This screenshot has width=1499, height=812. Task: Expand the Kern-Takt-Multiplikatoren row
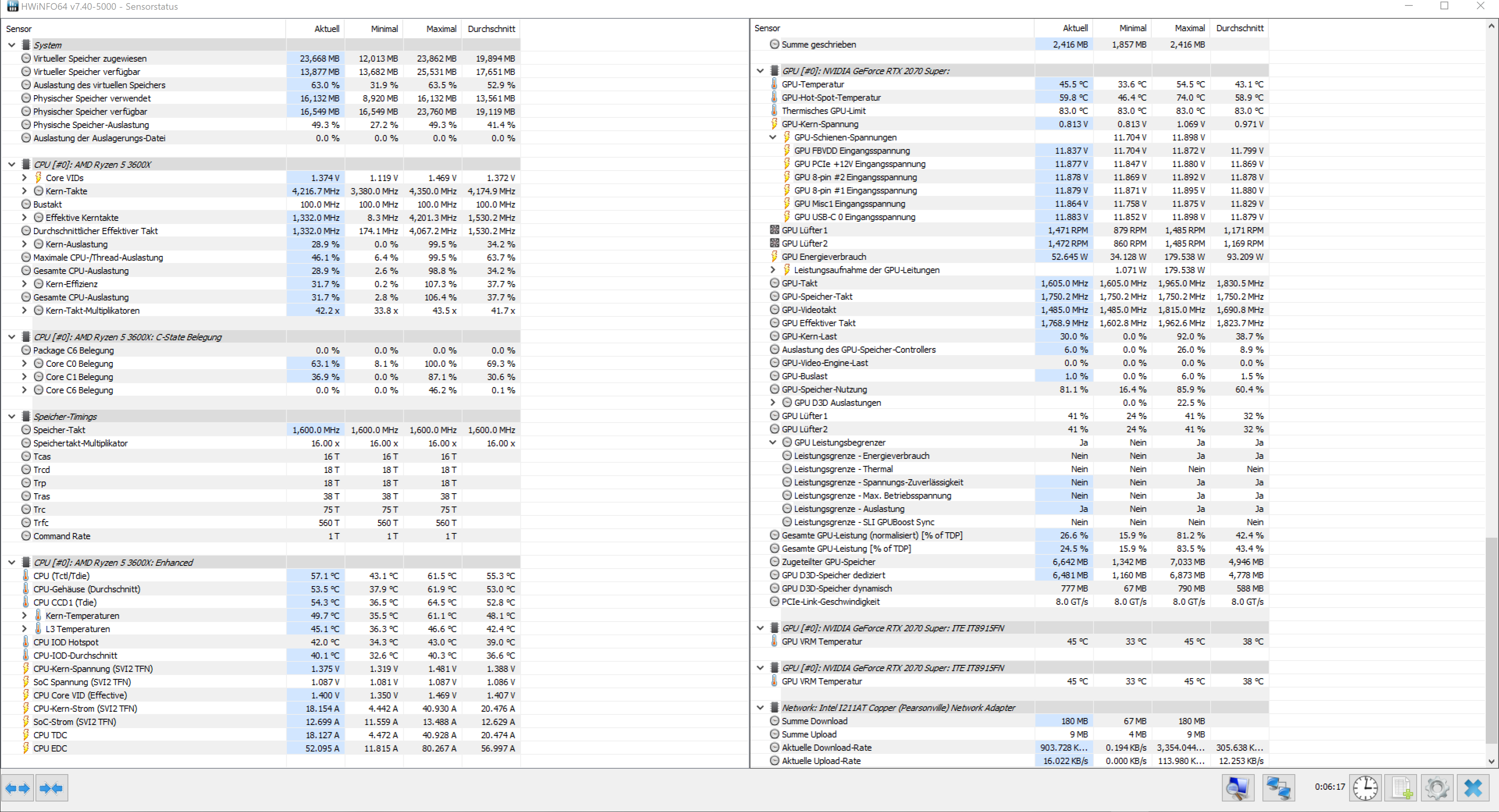[24, 311]
